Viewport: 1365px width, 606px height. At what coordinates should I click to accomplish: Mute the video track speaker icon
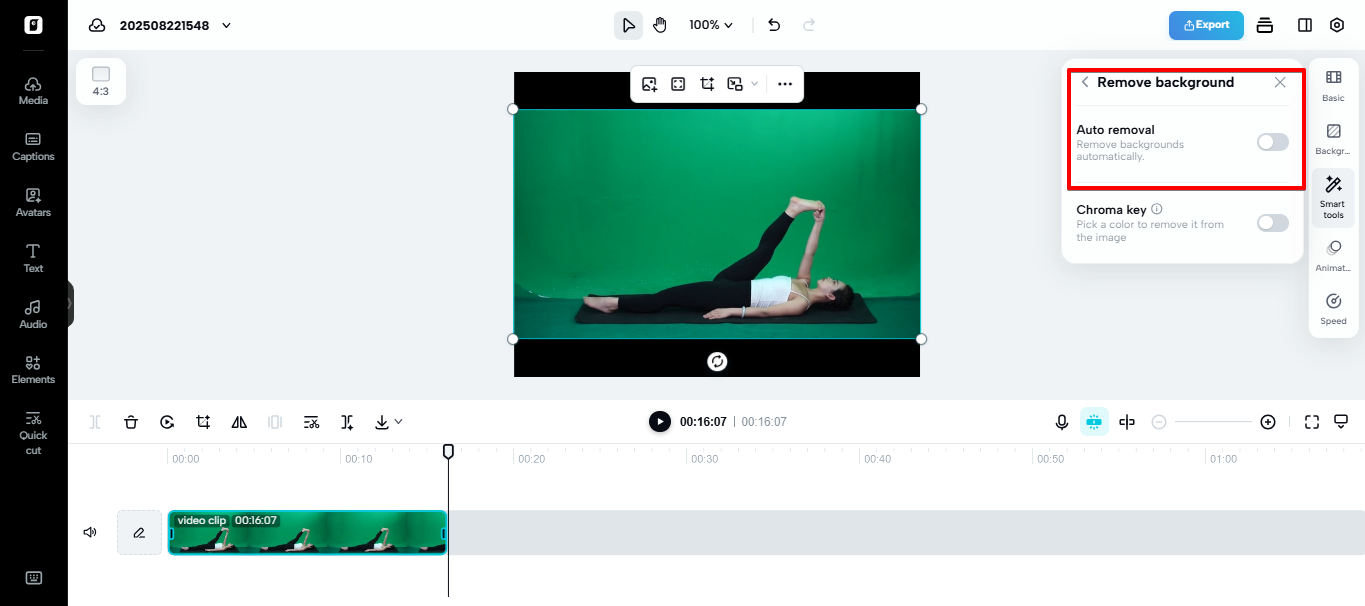pyautogui.click(x=89, y=531)
